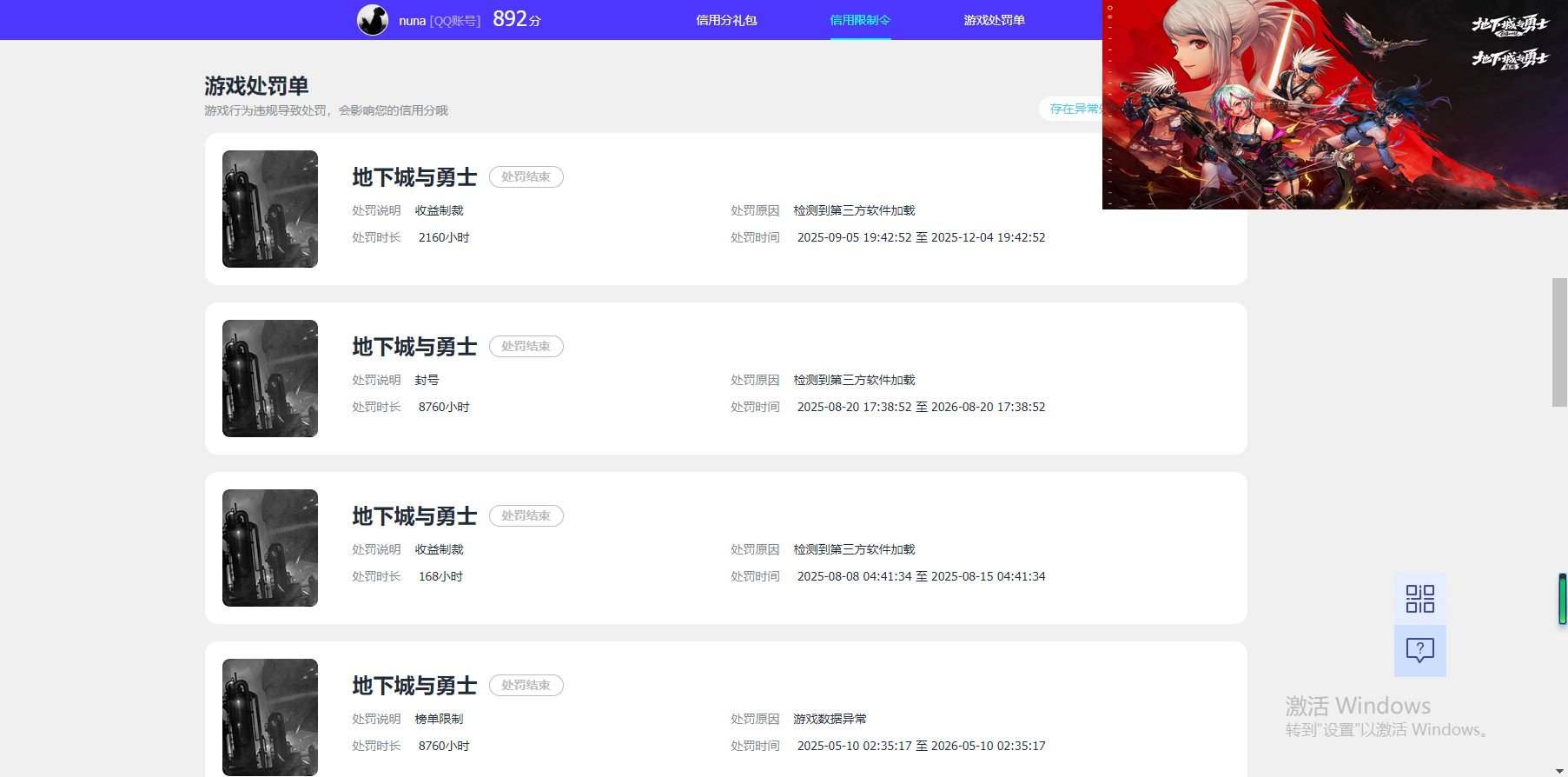Switch to the 游戏处罚单 tab
1568x777 pixels.
tap(994, 20)
